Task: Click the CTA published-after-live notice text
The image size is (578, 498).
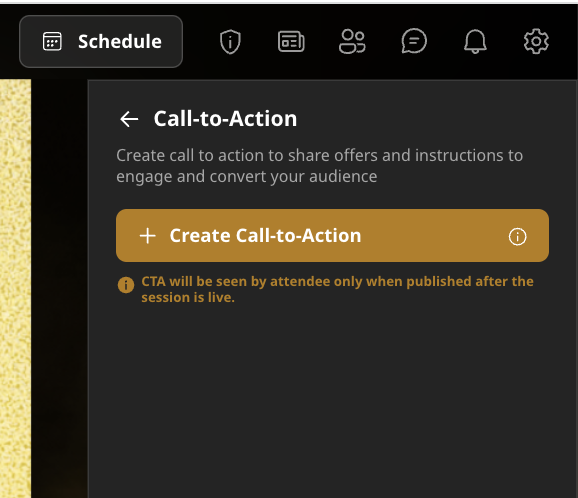Action: tap(337, 289)
